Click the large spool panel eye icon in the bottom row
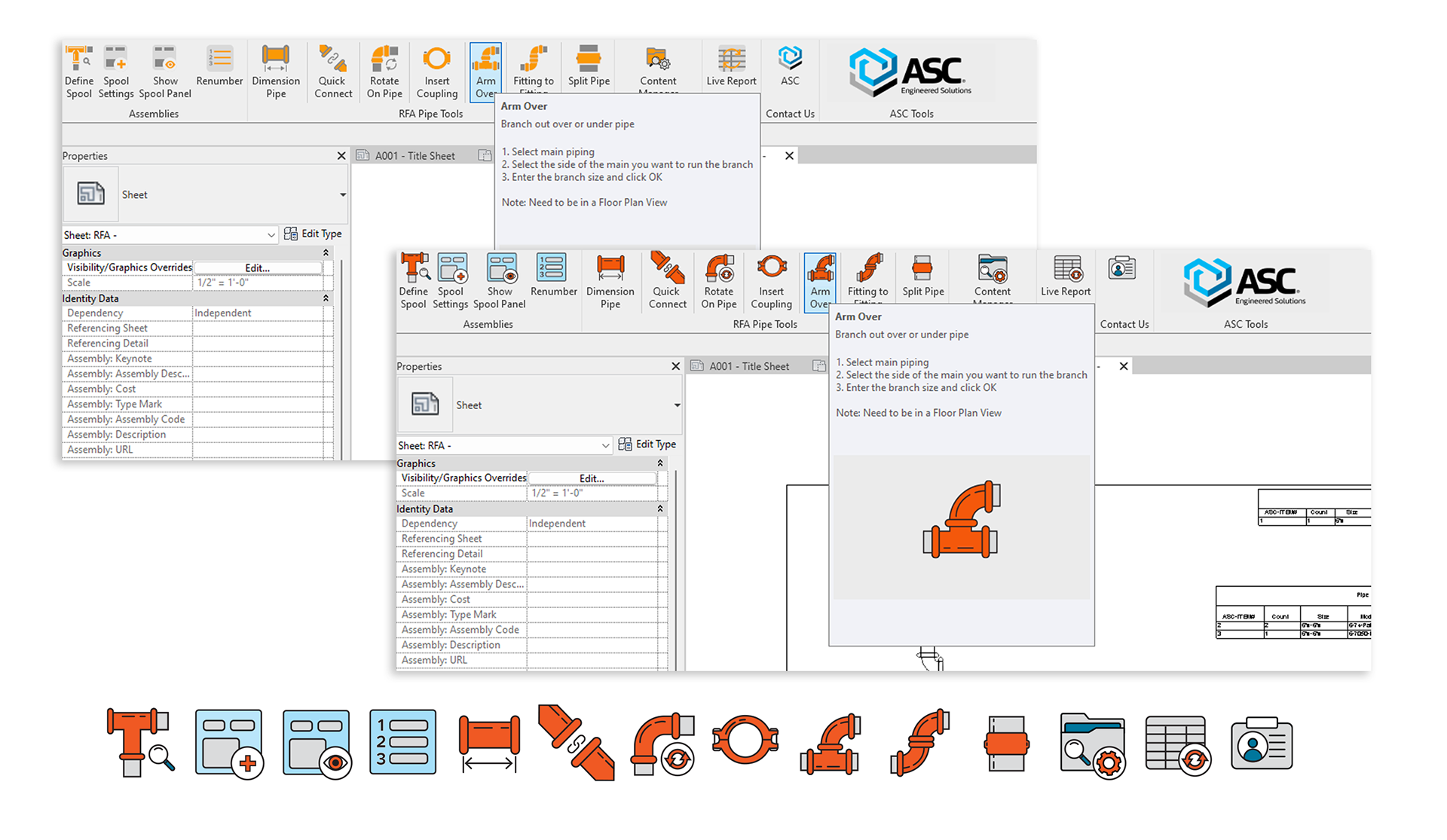This screenshot has height=840, width=1447. 317,744
